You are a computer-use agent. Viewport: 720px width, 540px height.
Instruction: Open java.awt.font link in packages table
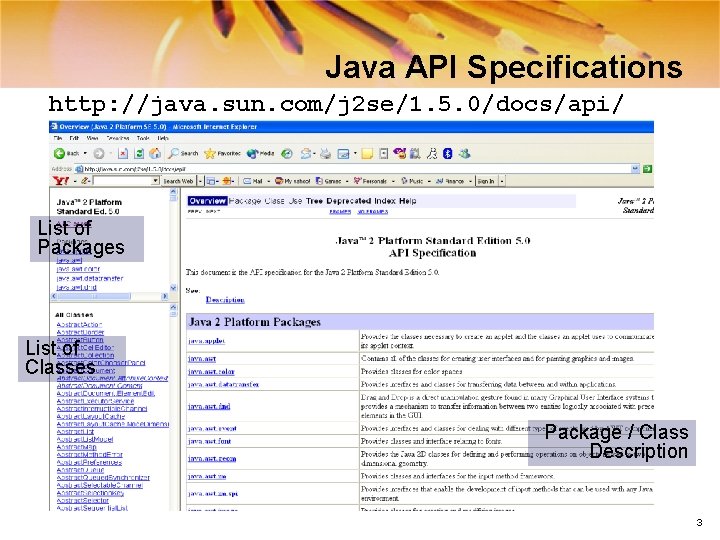pos(209,441)
